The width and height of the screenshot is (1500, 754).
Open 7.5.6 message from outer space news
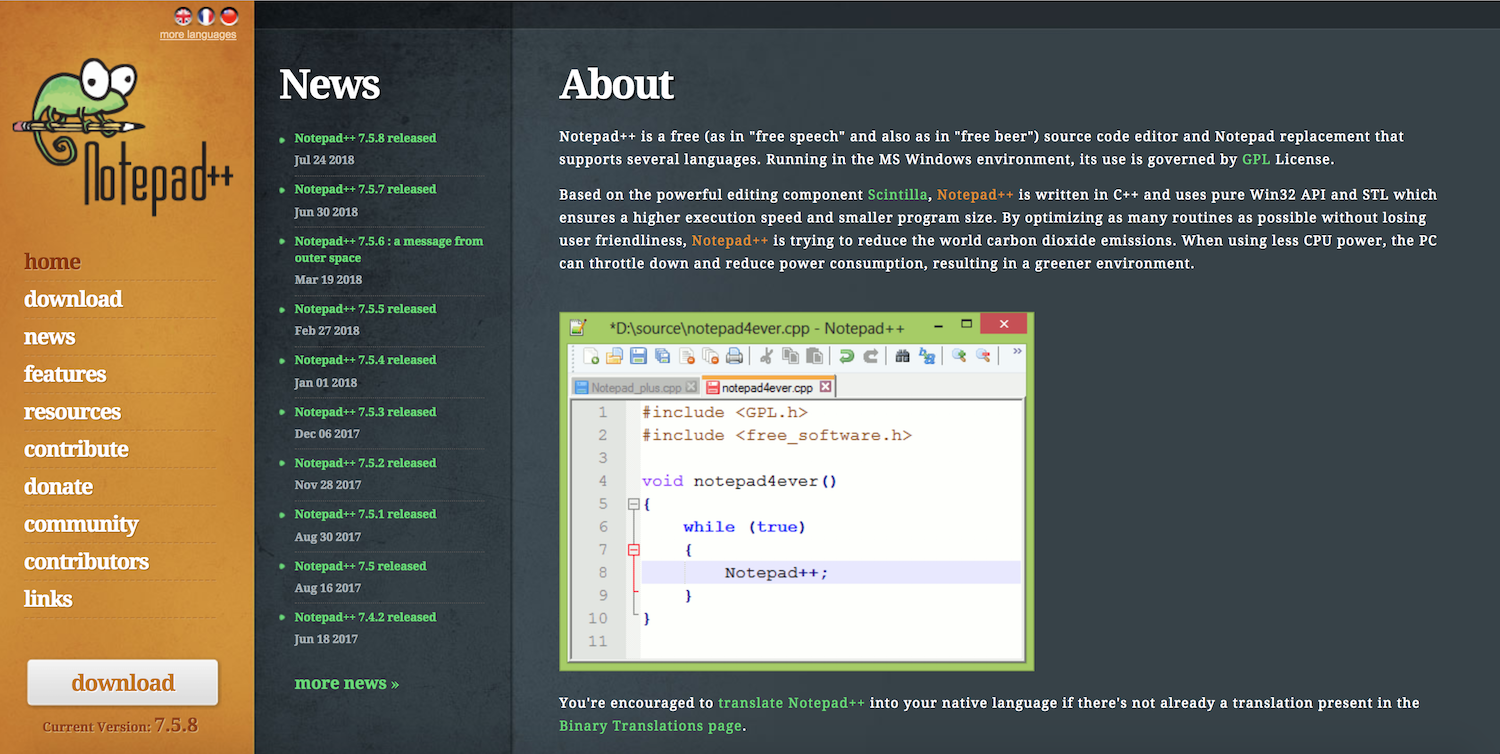coord(388,249)
